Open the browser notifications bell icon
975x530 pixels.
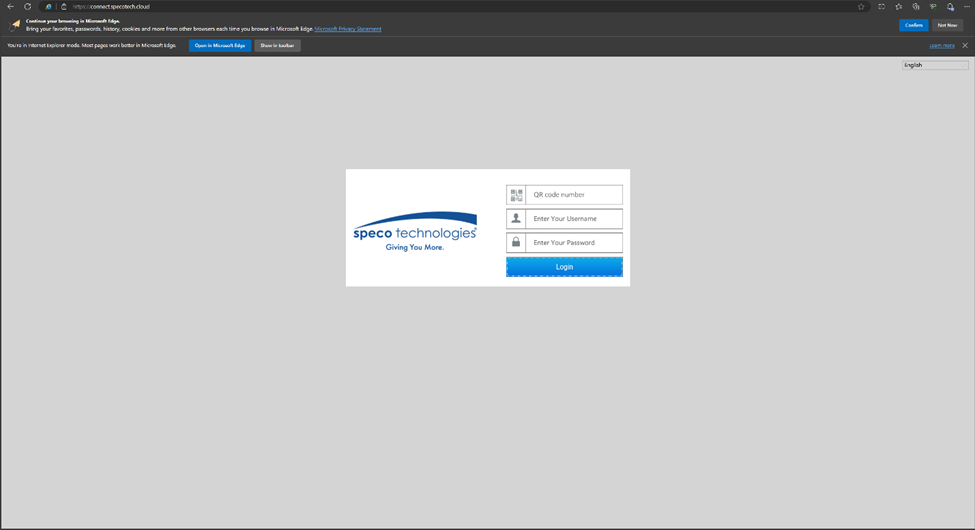click(x=950, y=6)
